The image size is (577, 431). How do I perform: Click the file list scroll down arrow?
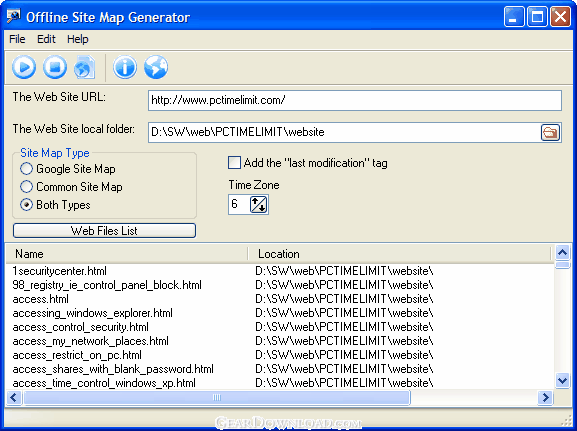[x=562, y=380]
